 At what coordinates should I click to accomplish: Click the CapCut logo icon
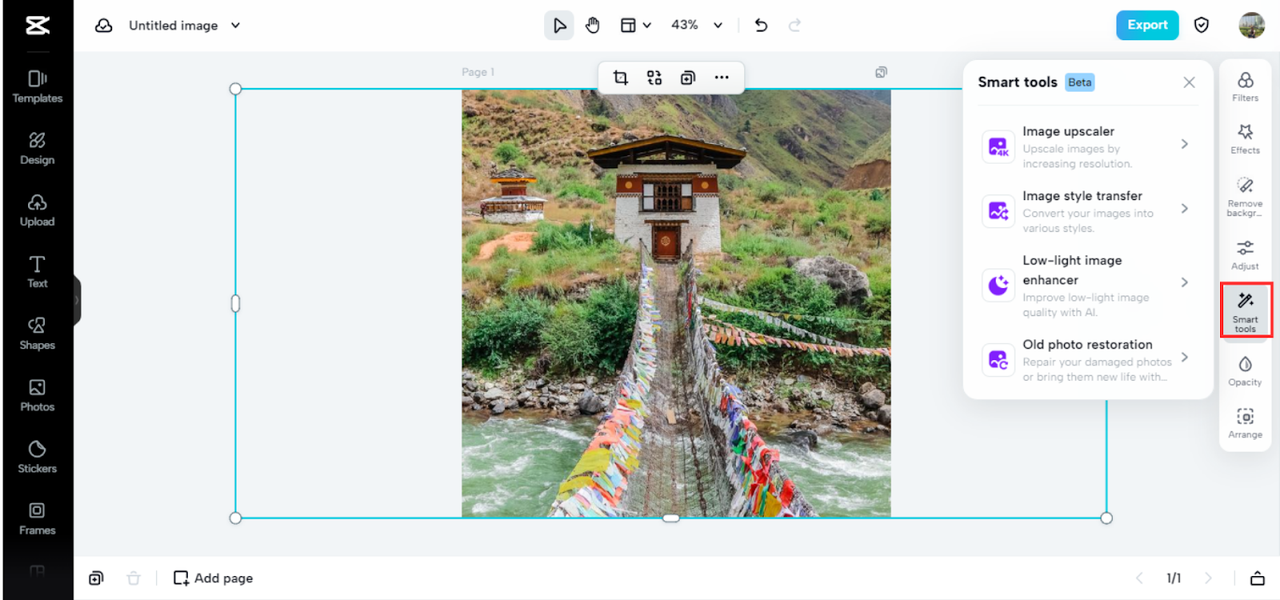tap(37, 26)
